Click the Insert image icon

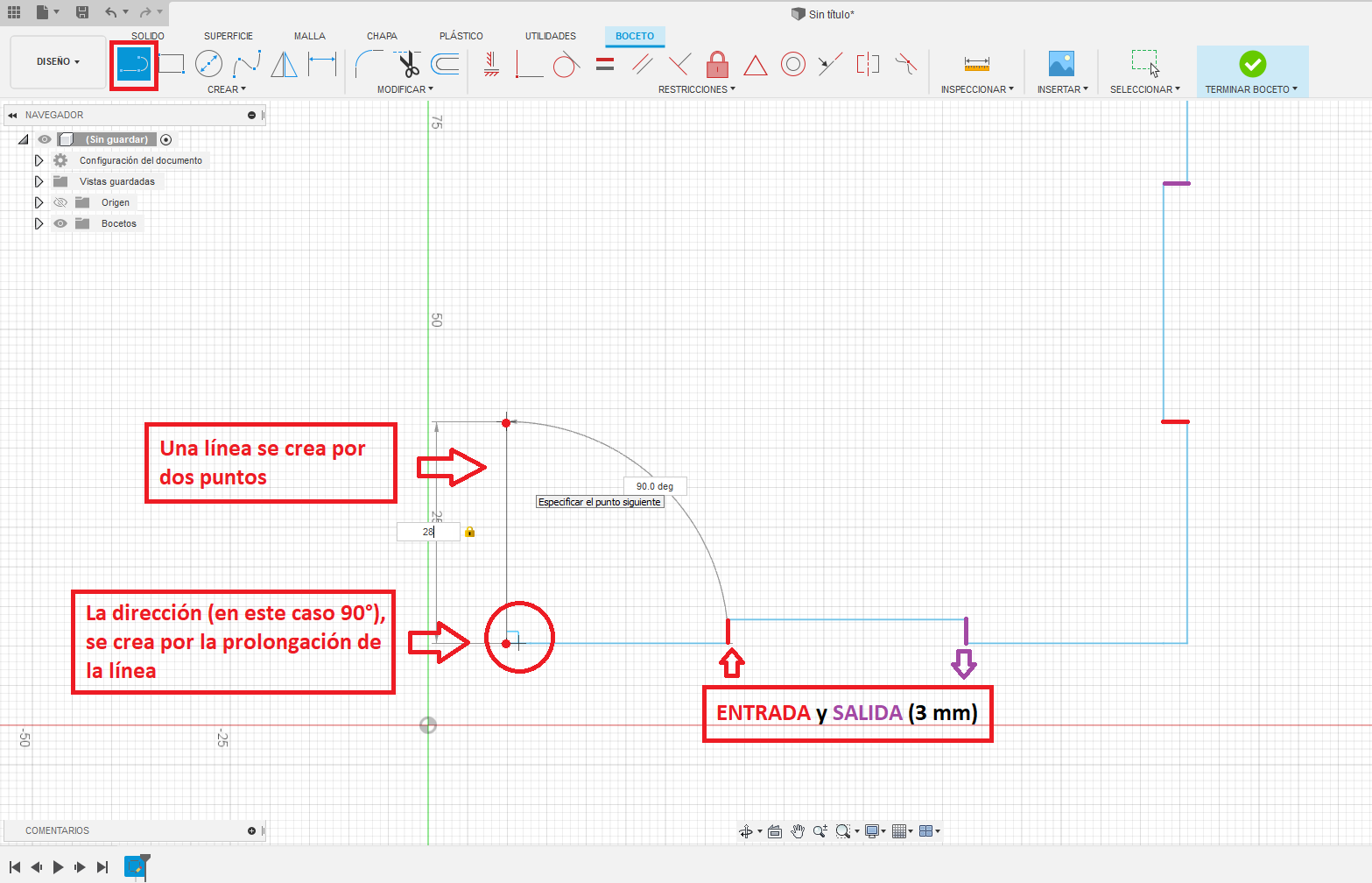coord(1061,64)
